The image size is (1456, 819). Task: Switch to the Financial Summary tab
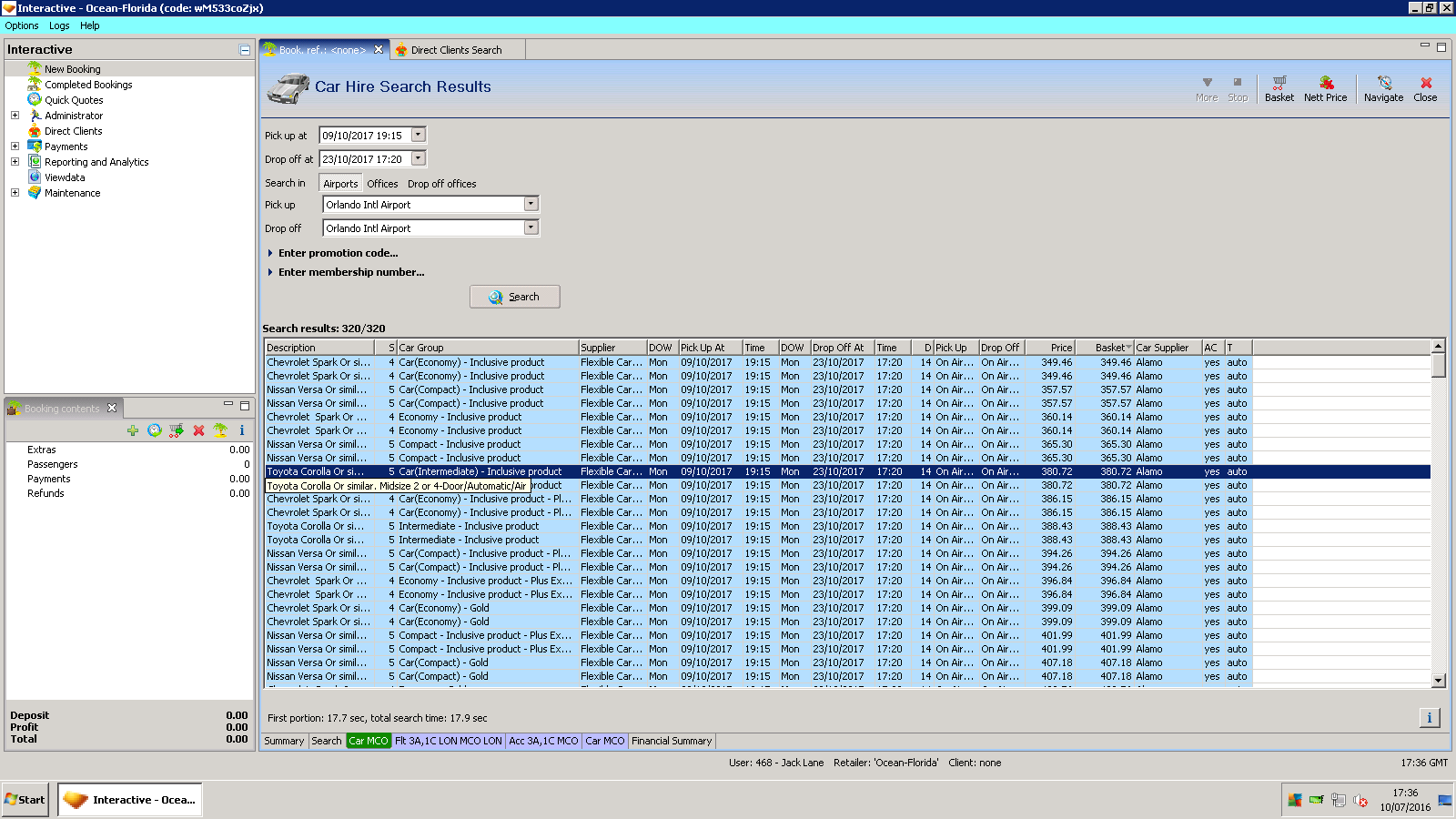point(672,741)
